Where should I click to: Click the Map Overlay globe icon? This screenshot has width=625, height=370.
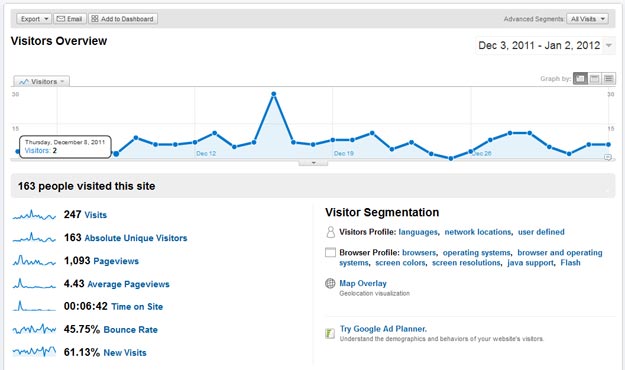330,283
